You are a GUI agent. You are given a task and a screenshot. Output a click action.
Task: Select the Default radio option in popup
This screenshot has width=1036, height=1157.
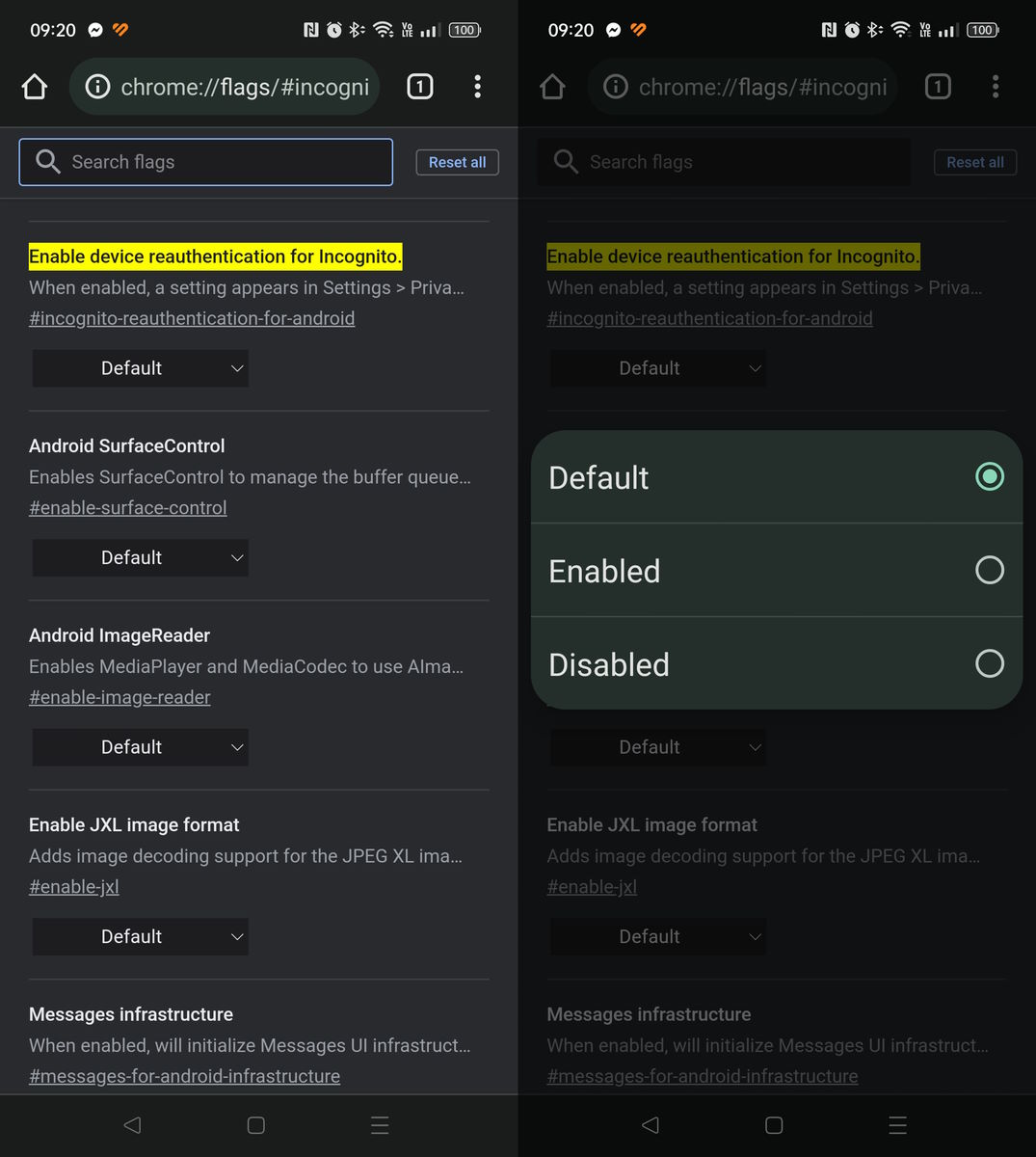click(x=989, y=476)
